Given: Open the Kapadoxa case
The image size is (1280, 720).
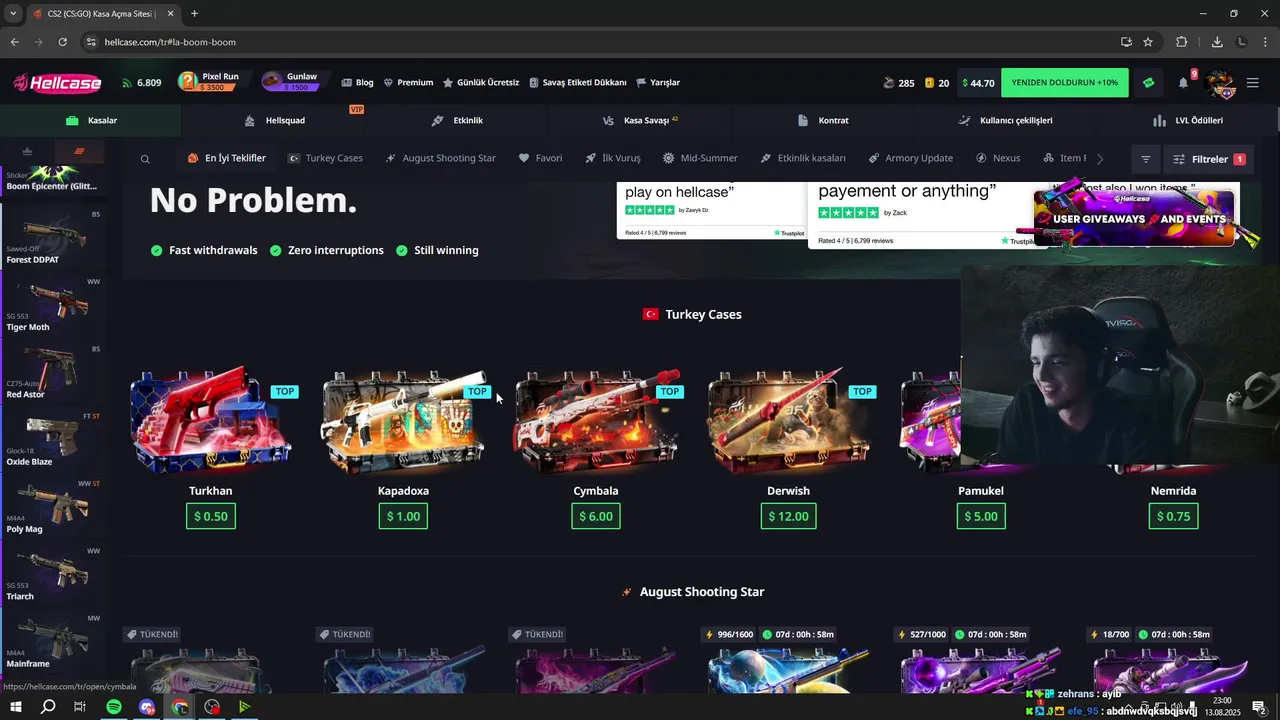Looking at the screenshot, I should click(x=403, y=445).
